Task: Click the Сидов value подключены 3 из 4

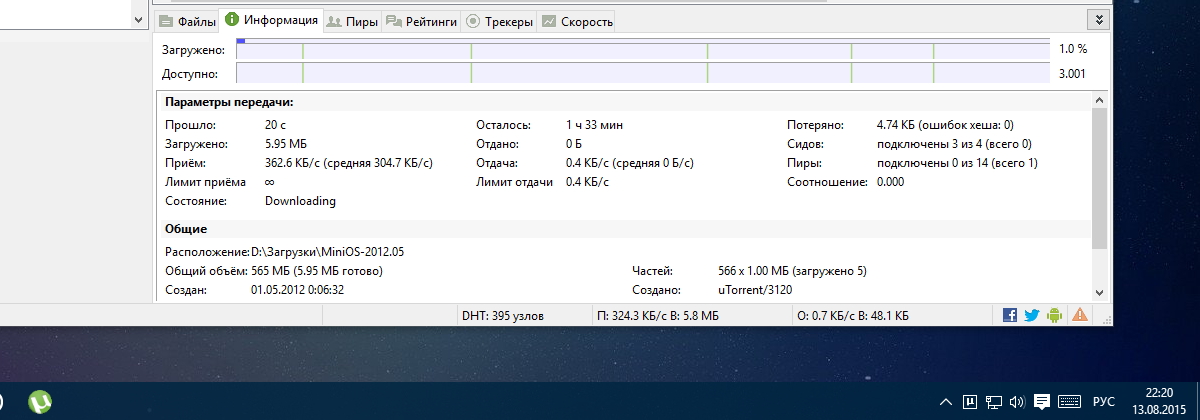Action: [x=954, y=144]
